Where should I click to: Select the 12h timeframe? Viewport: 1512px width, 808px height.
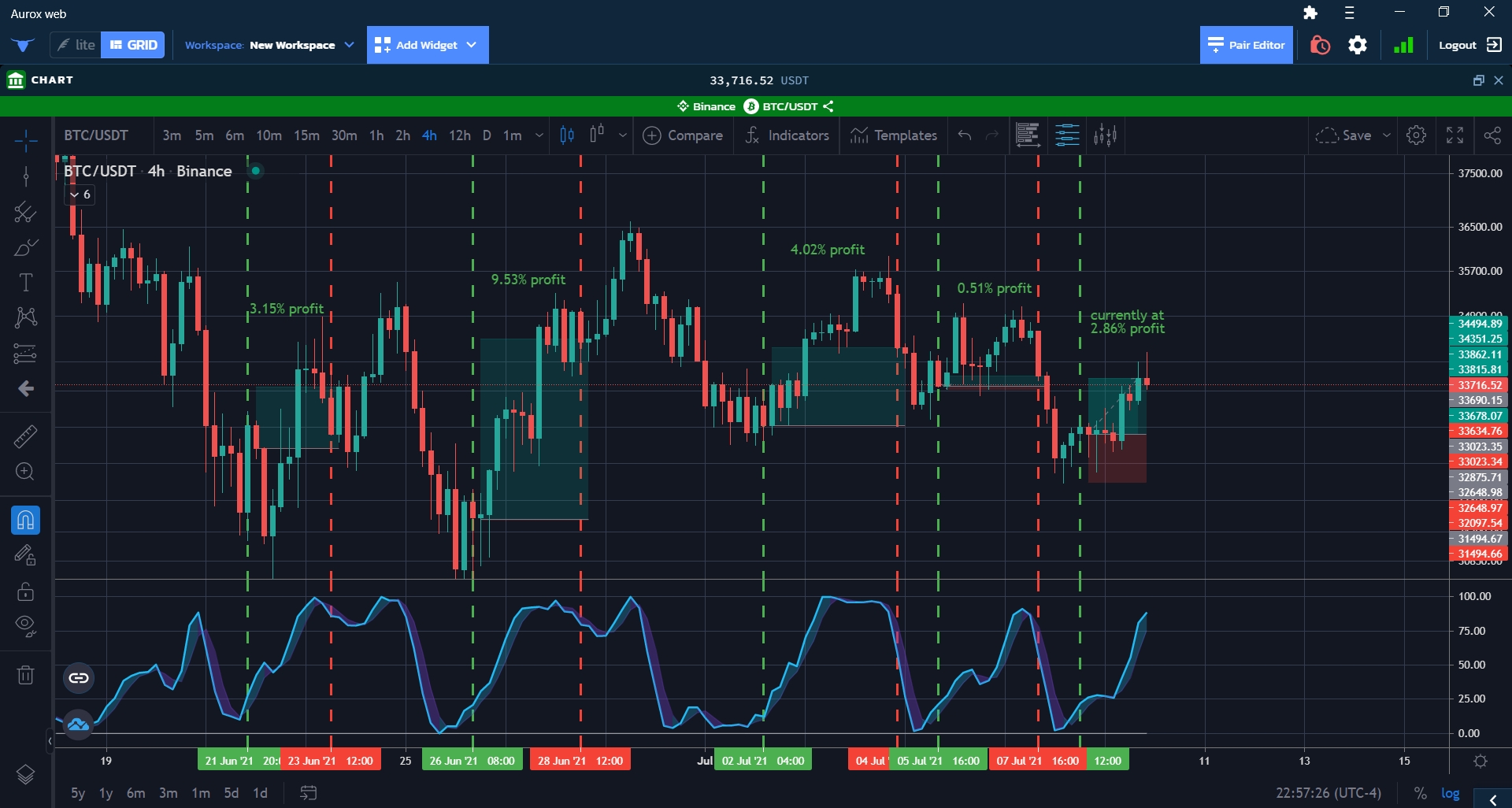point(459,135)
